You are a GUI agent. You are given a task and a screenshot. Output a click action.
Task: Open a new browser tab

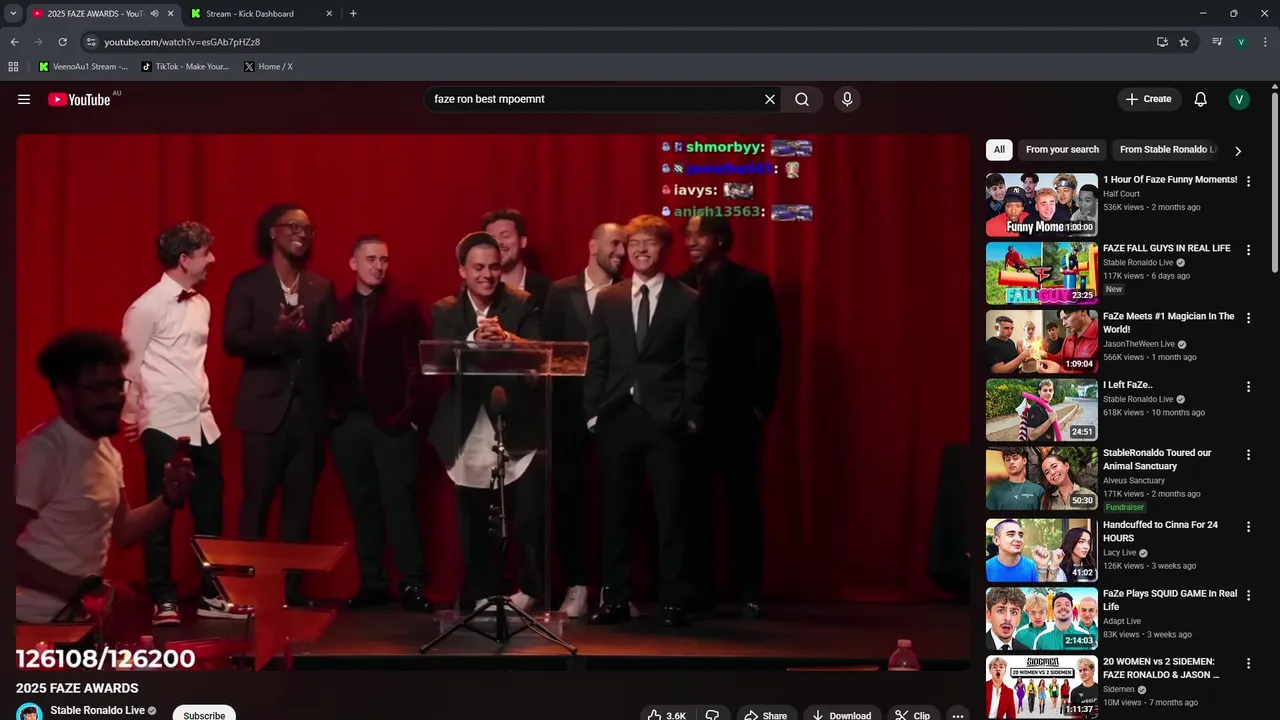tap(353, 14)
